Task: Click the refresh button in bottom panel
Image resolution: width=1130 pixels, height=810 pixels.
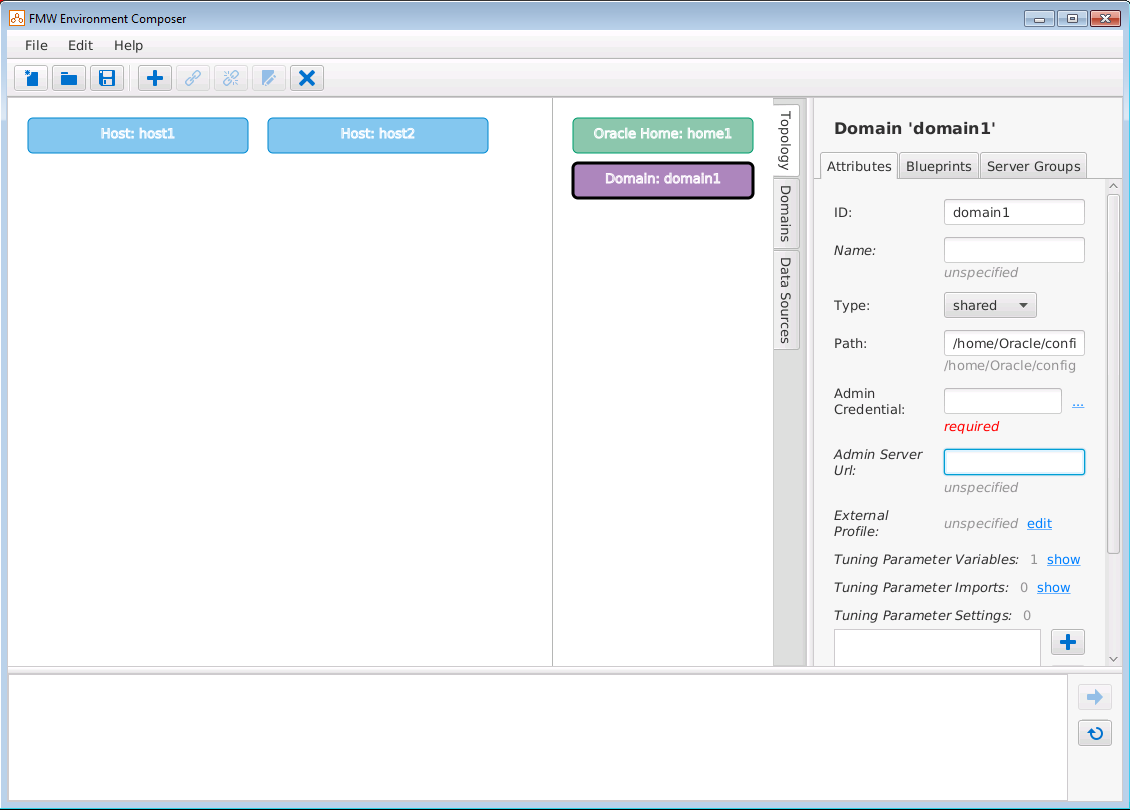Action: click(1095, 734)
